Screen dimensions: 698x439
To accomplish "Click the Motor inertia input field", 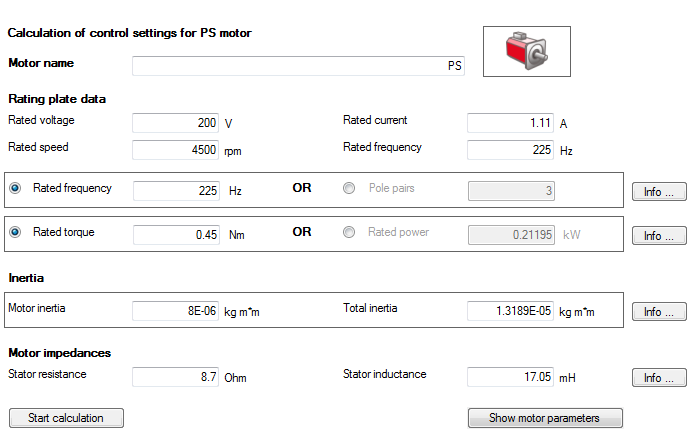I will (176, 311).
